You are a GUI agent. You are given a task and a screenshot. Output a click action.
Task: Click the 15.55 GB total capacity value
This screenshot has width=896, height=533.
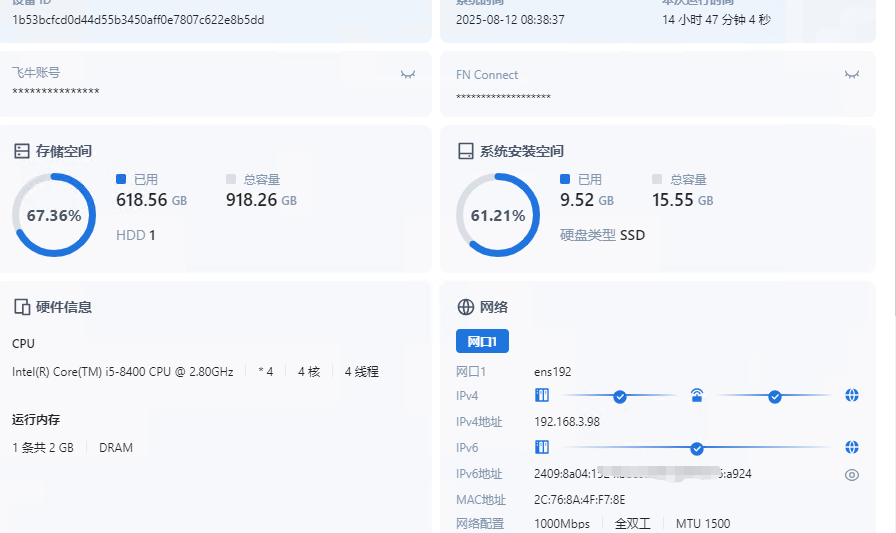(682, 200)
